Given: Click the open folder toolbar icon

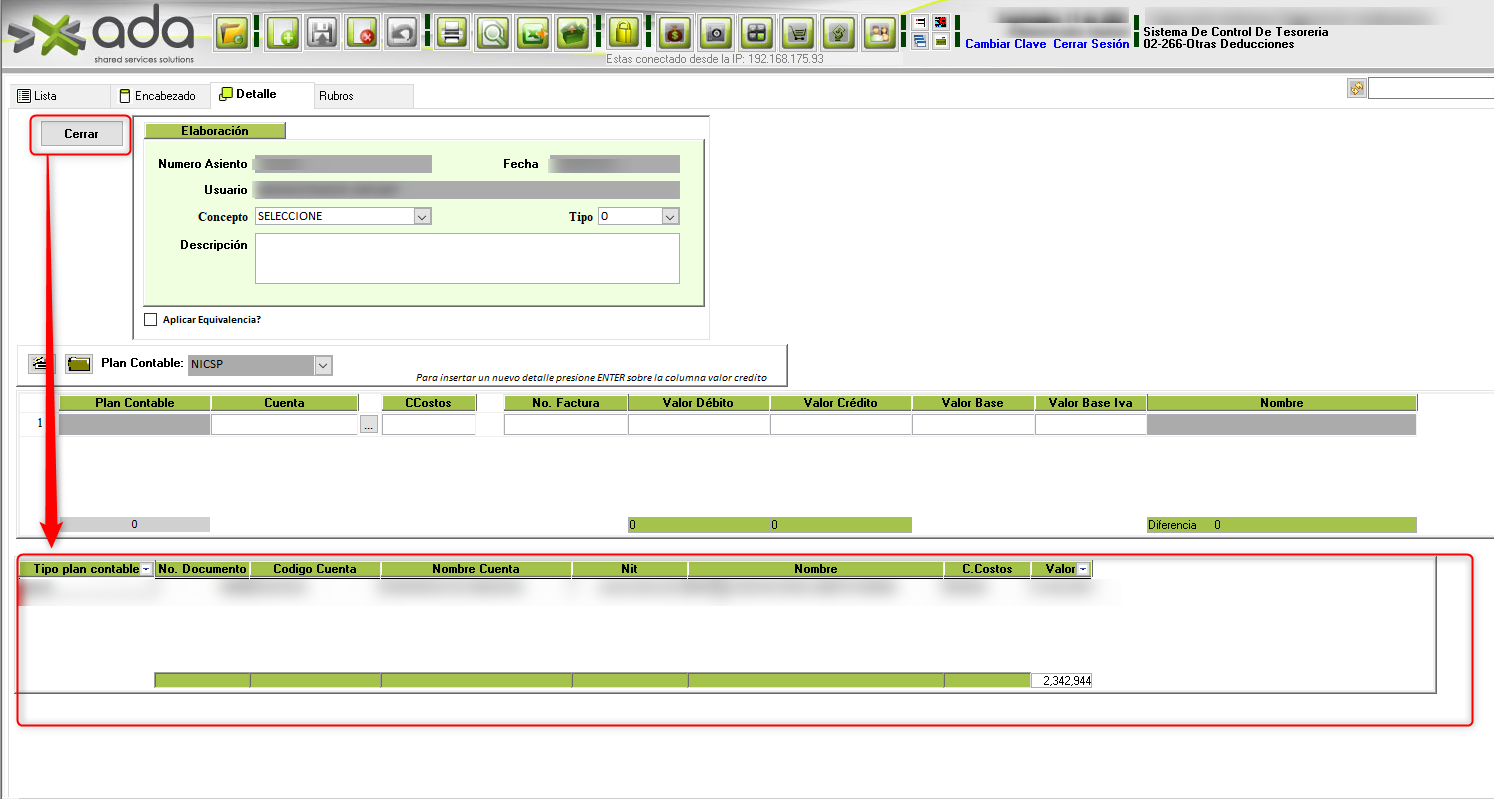Looking at the screenshot, I should pyautogui.click(x=232, y=33).
